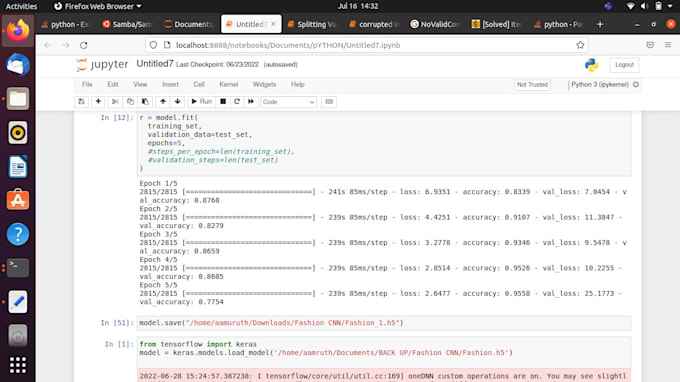Image resolution: width=680 pixels, height=382 pixels.
Task: Bookmark this page star icon
Action: [x=580, y=45]
